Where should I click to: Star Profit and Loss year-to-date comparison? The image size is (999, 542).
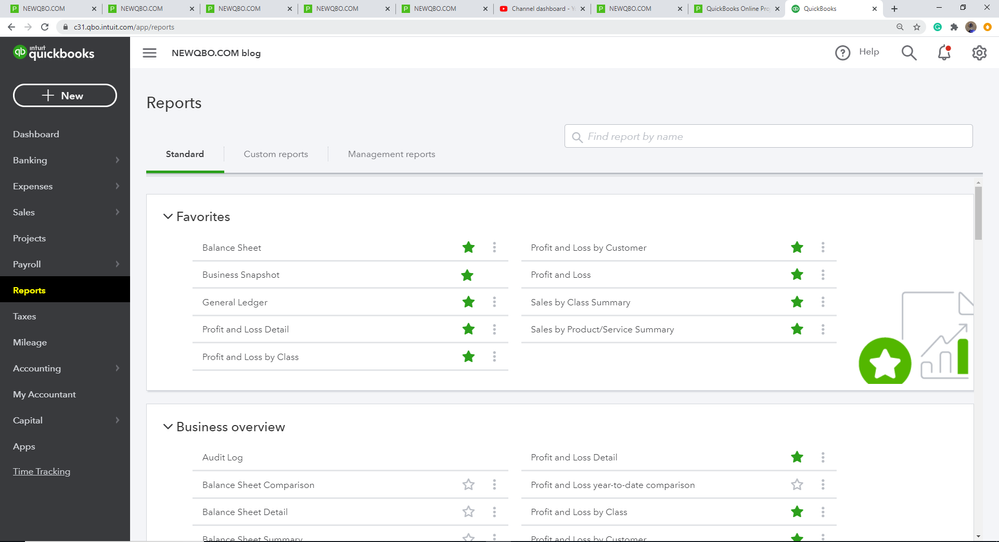point(797,485)
